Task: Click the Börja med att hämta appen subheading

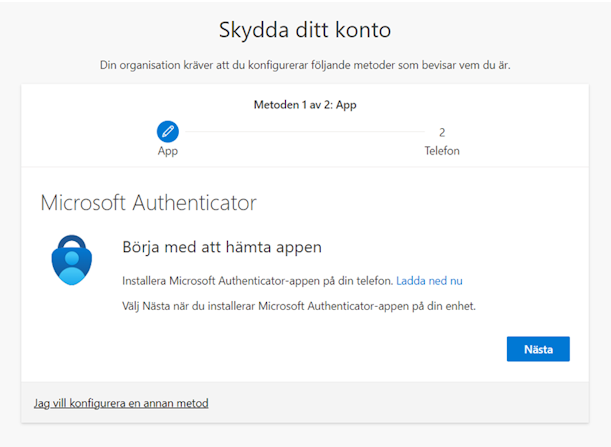Action: (x=222, y=247)
